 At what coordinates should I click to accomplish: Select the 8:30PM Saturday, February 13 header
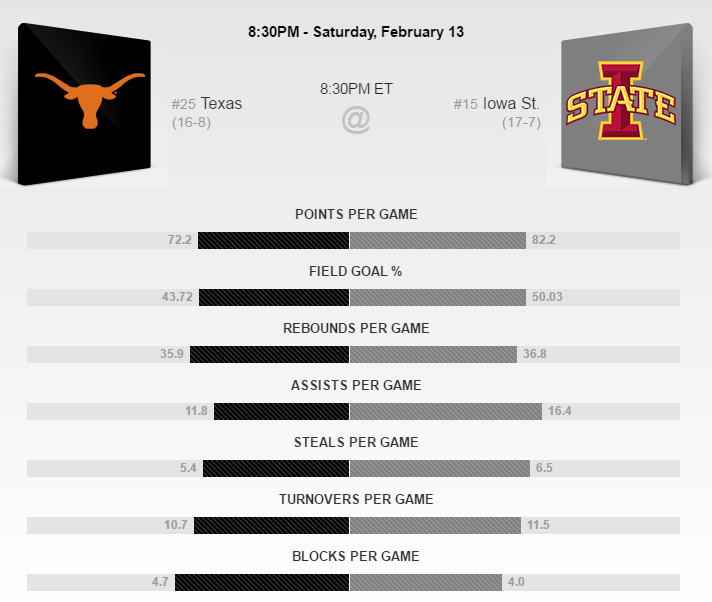tap(356, 32)
